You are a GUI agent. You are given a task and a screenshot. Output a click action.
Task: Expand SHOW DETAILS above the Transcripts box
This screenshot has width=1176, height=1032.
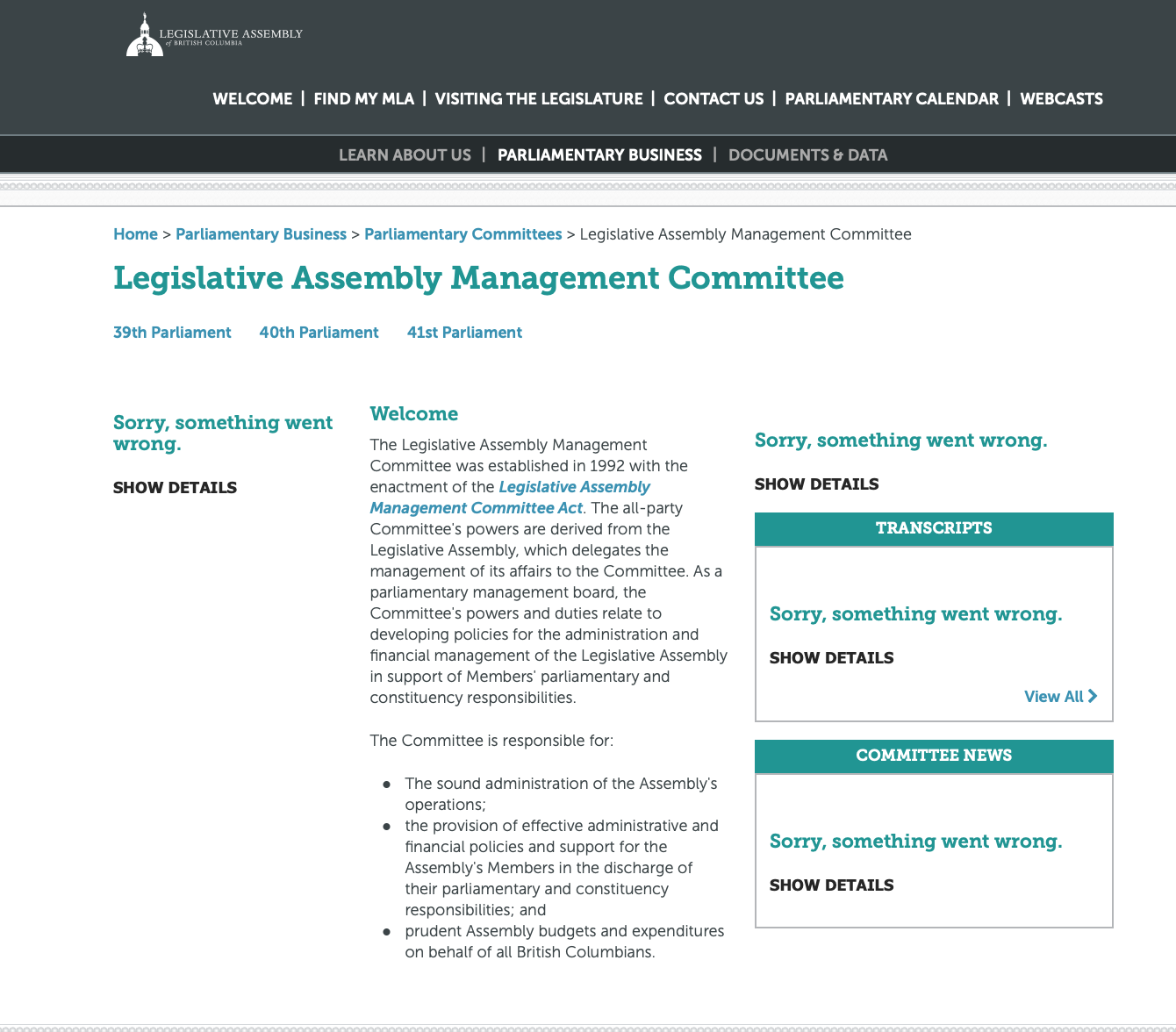point(816,484)
